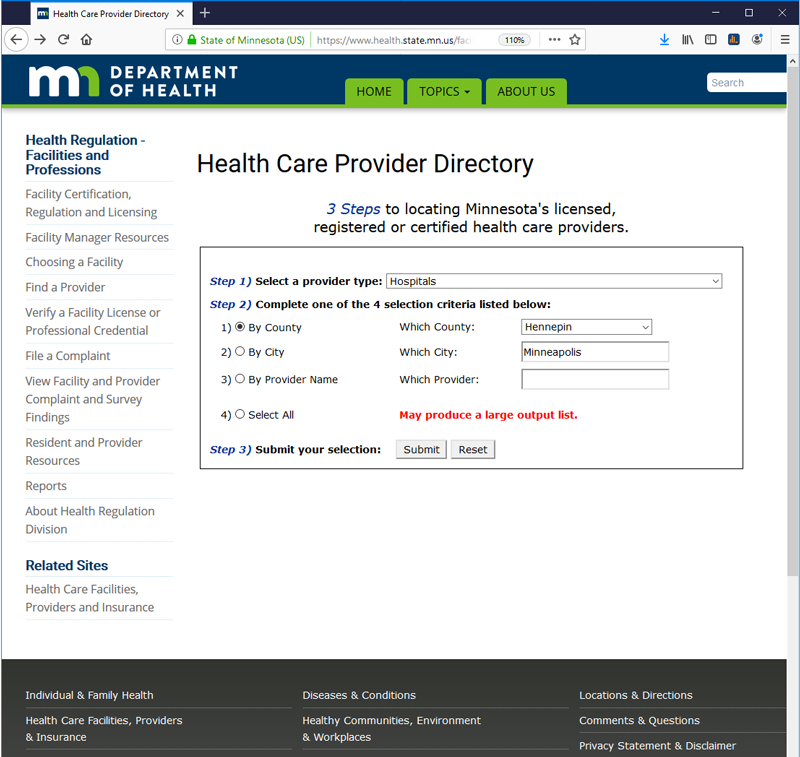Open Health Regulation - Facilities and Professions heading
800x757 pixels.
(85, 155)
